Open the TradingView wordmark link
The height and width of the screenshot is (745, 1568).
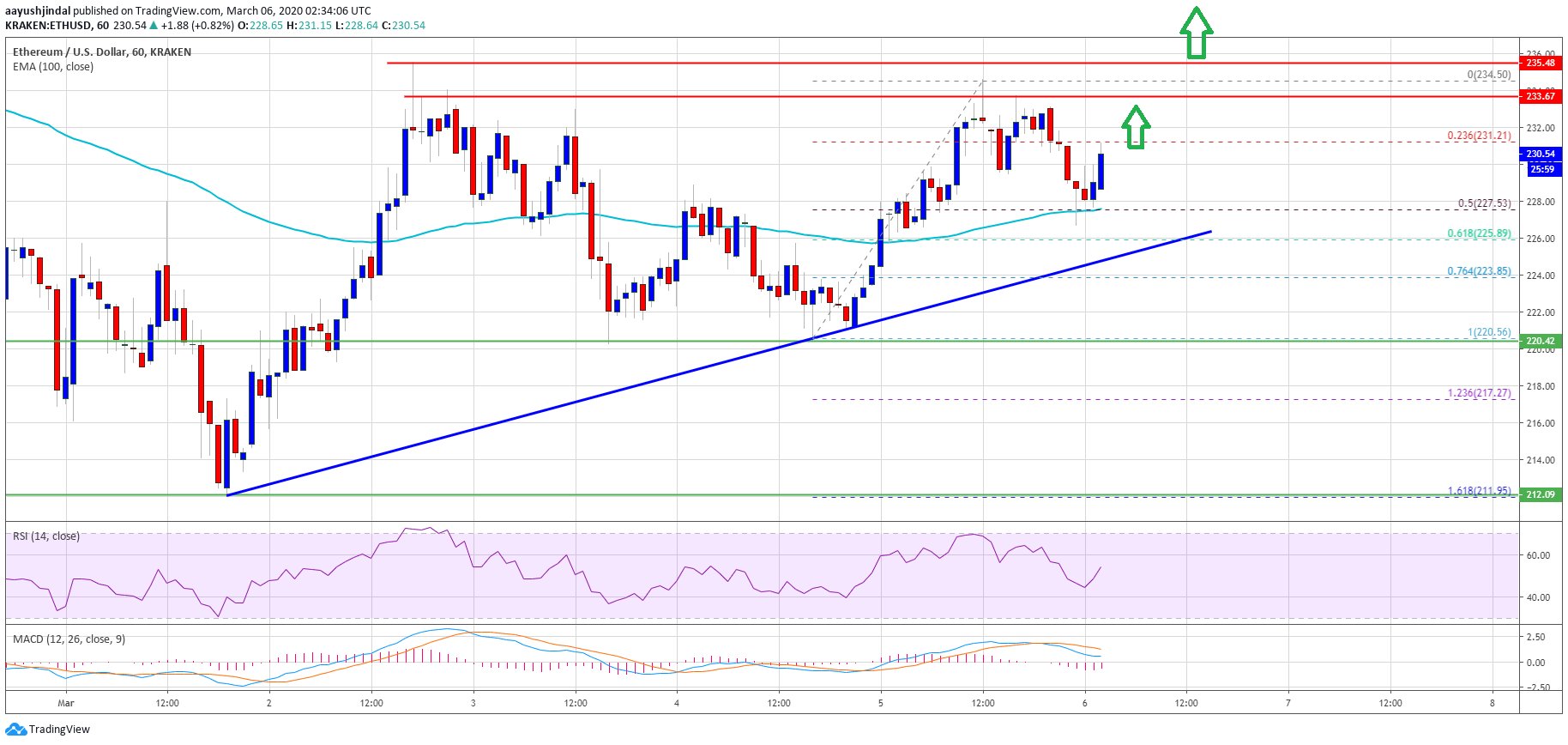pos(59,730)
